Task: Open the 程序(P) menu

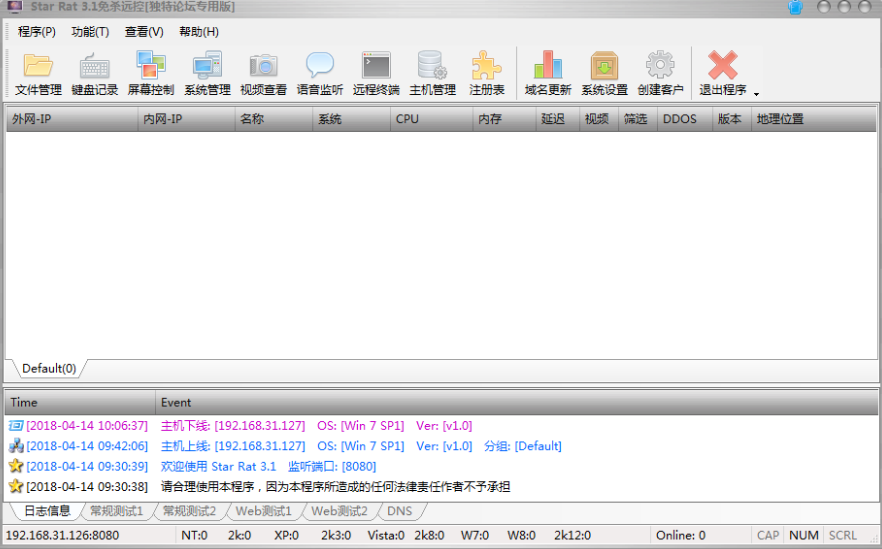Action: coord(37,32)
